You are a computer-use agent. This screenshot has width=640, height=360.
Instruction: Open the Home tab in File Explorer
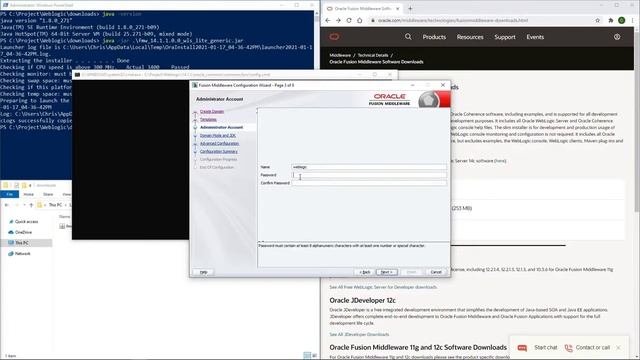pyautogui.click(x=29, y=194)
